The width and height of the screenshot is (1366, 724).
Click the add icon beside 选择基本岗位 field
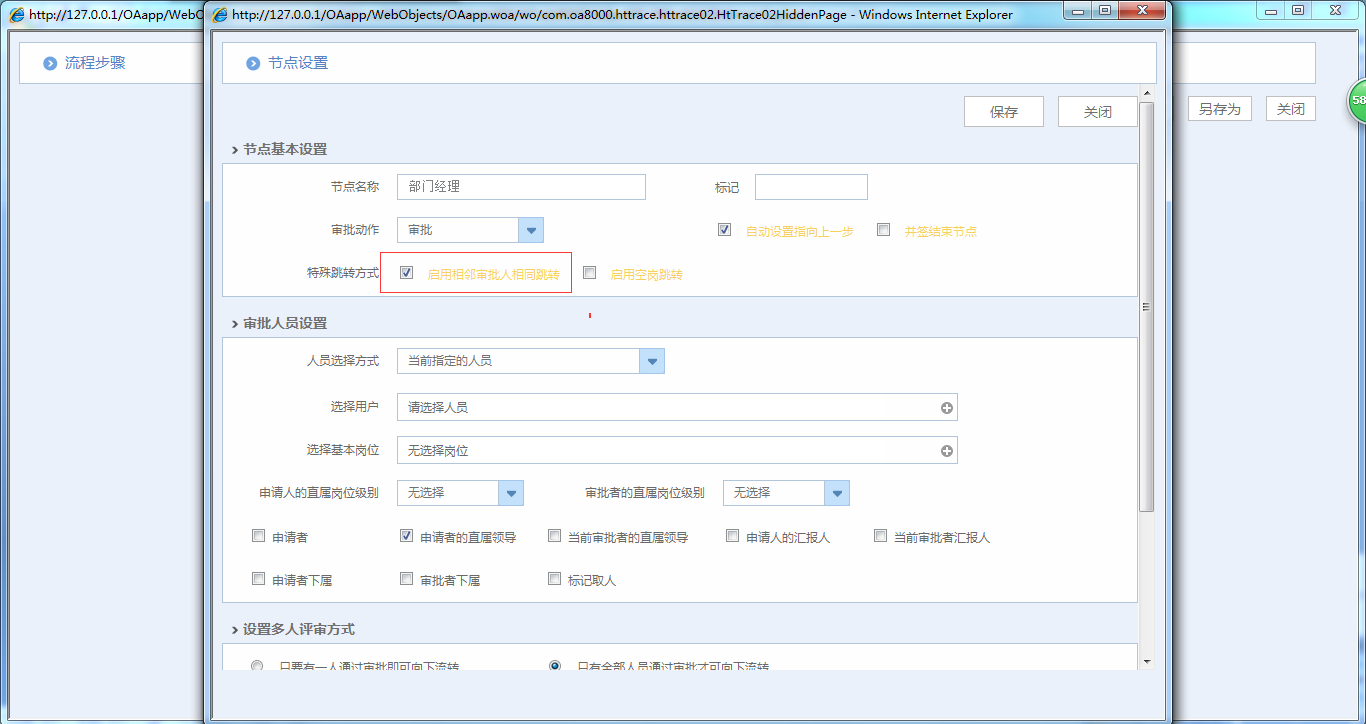click(946, 450)
